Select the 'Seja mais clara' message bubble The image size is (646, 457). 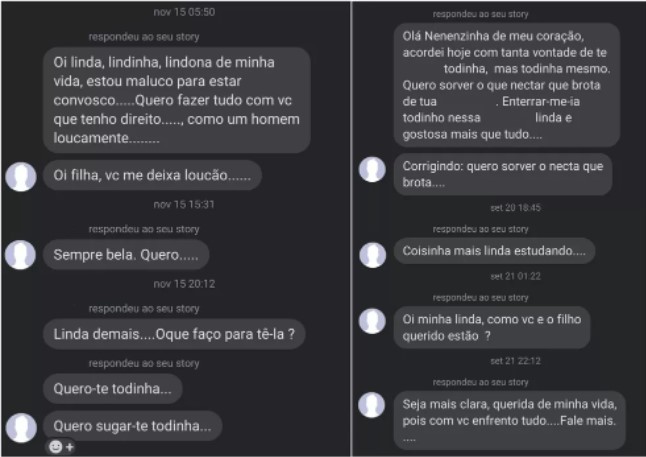click(x=510, y=421)
